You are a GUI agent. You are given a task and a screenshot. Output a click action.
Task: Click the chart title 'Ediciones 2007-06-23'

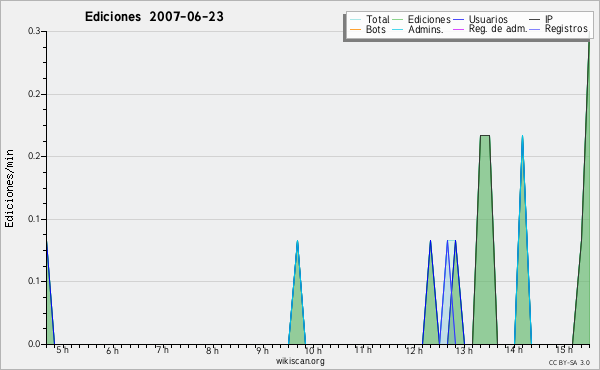(154, 17)
